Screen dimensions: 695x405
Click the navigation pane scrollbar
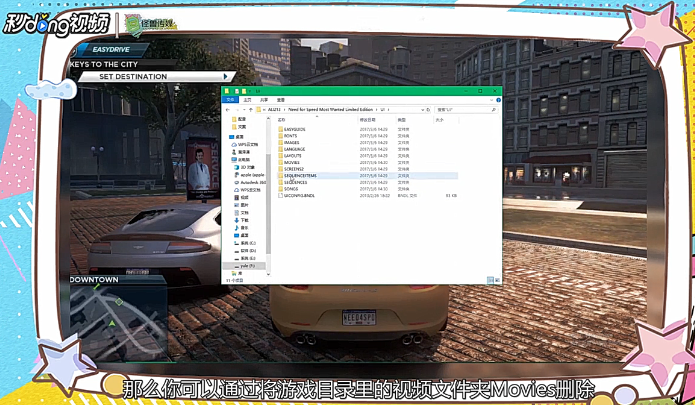click(x=268, y=204)
